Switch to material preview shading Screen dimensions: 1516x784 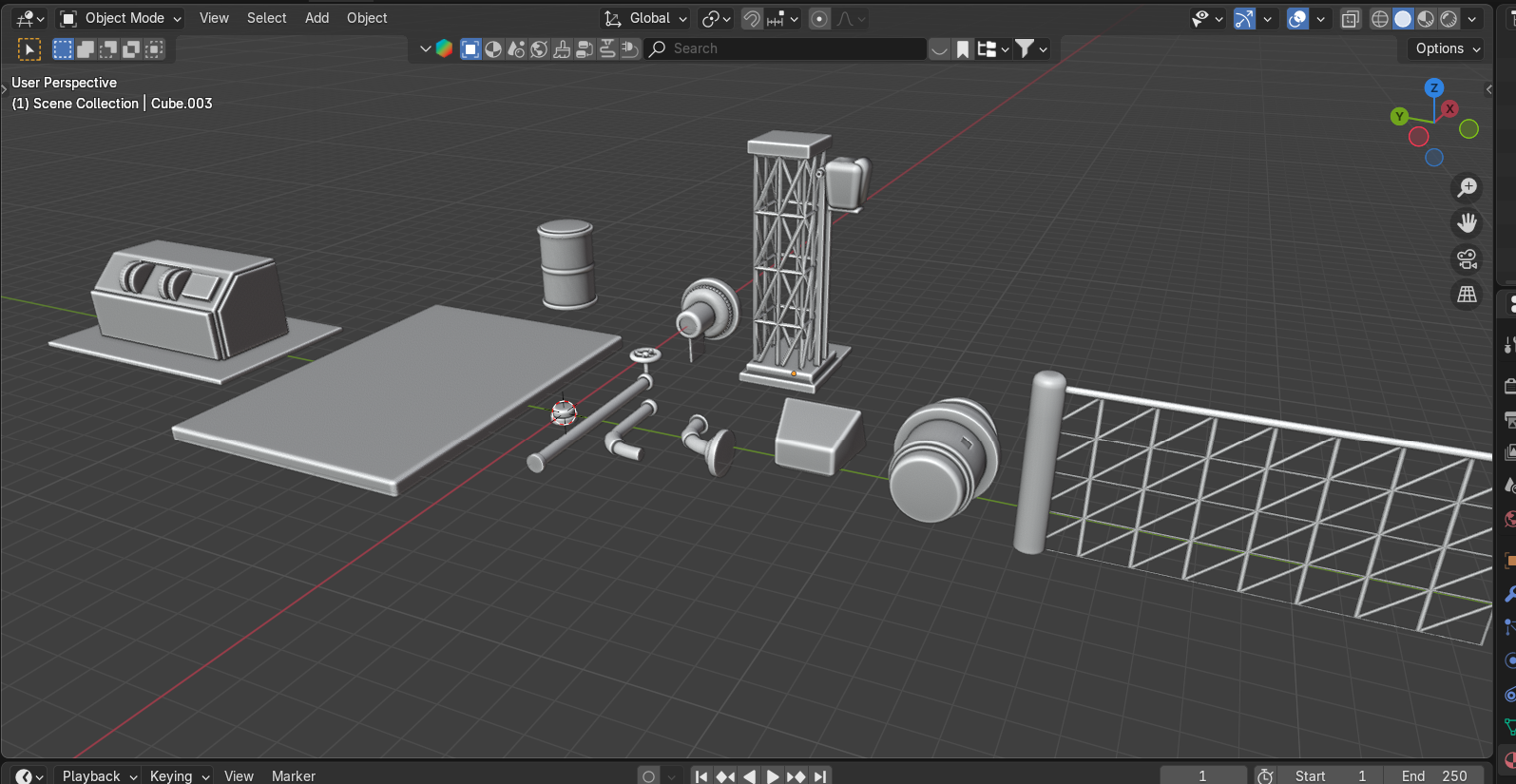[1426, 18]
